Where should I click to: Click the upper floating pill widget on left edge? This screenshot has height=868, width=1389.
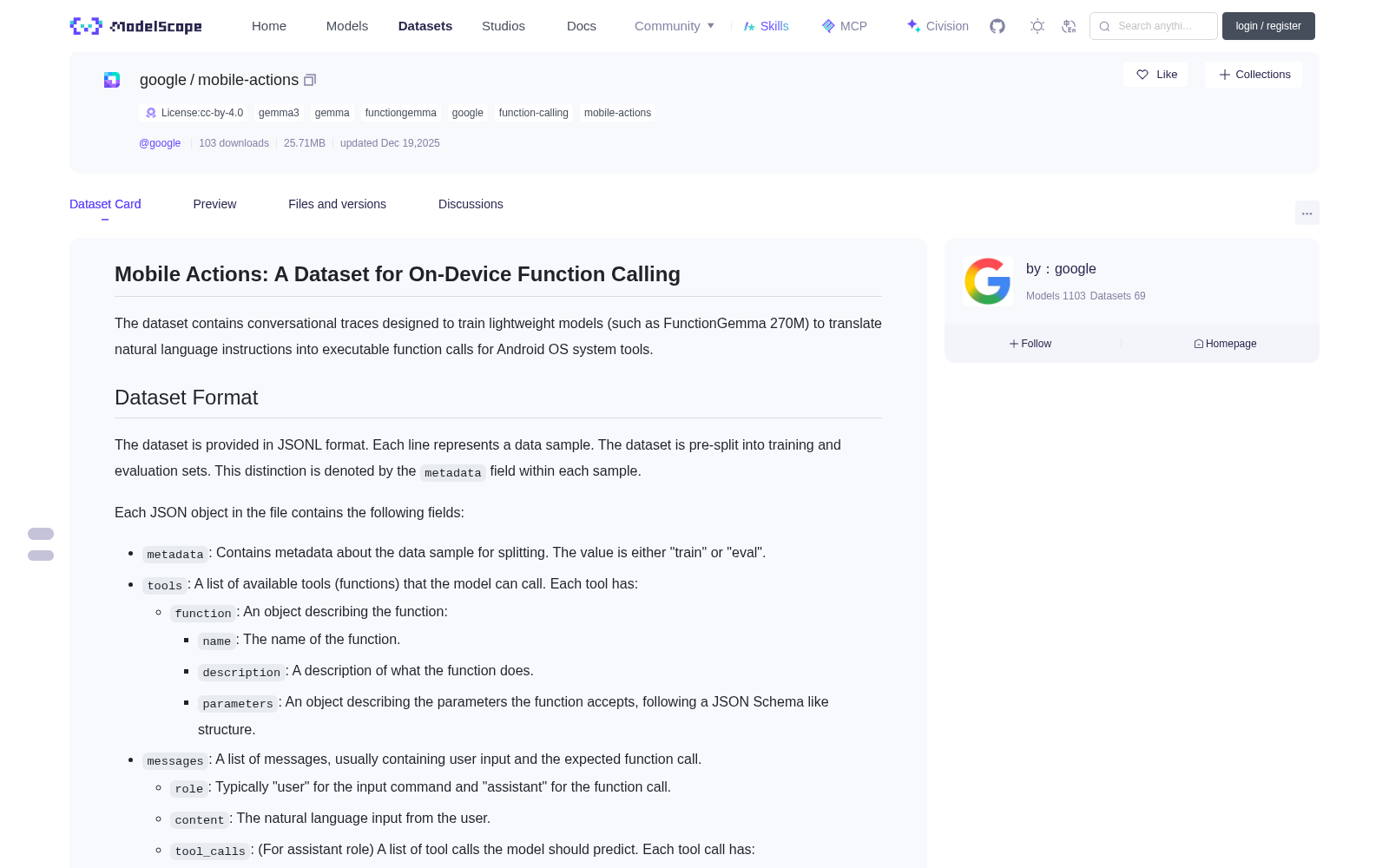tap(41, 534)
